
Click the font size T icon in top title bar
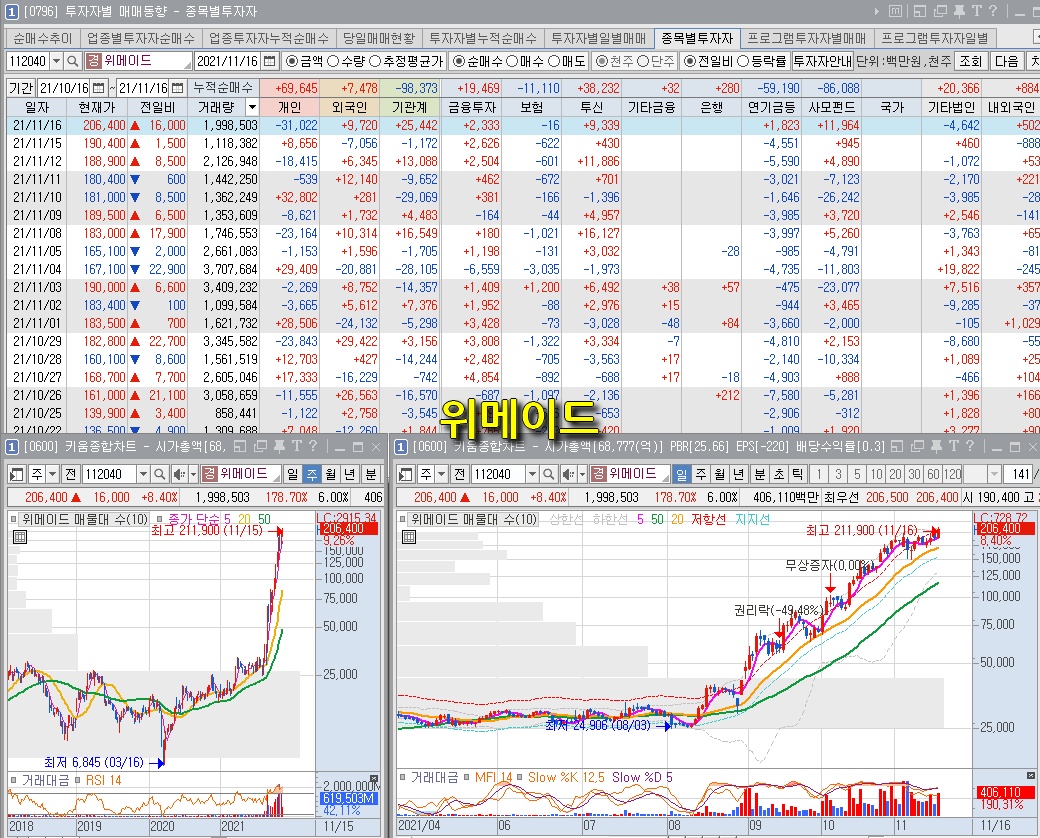click(x=976, y=11)
